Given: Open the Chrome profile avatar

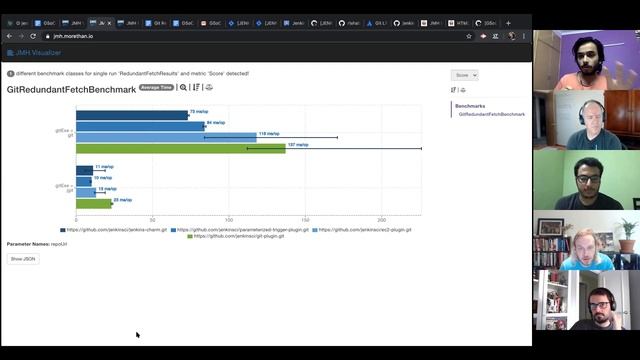Looking at the screenshot, I should 511,36.
